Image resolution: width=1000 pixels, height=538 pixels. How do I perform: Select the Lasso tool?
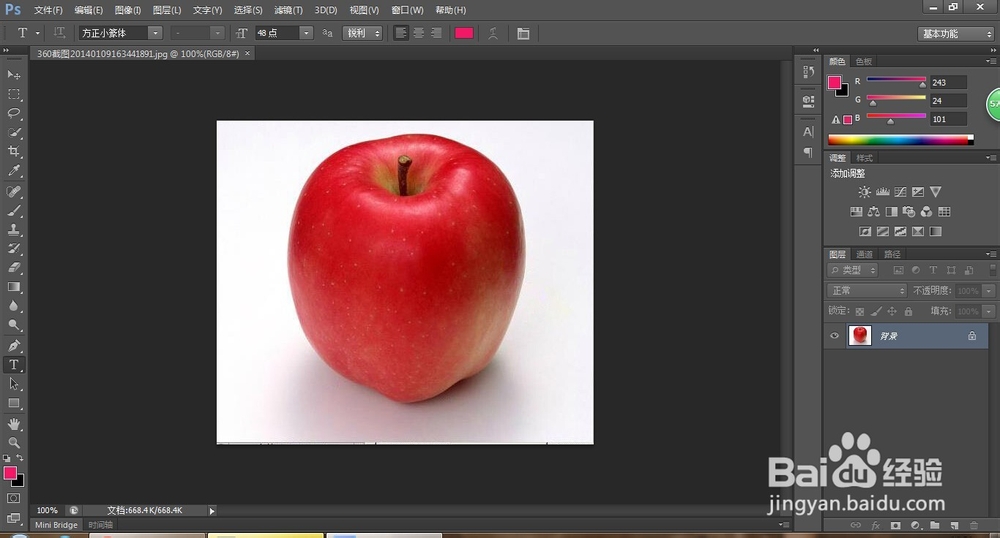[13, 113]
